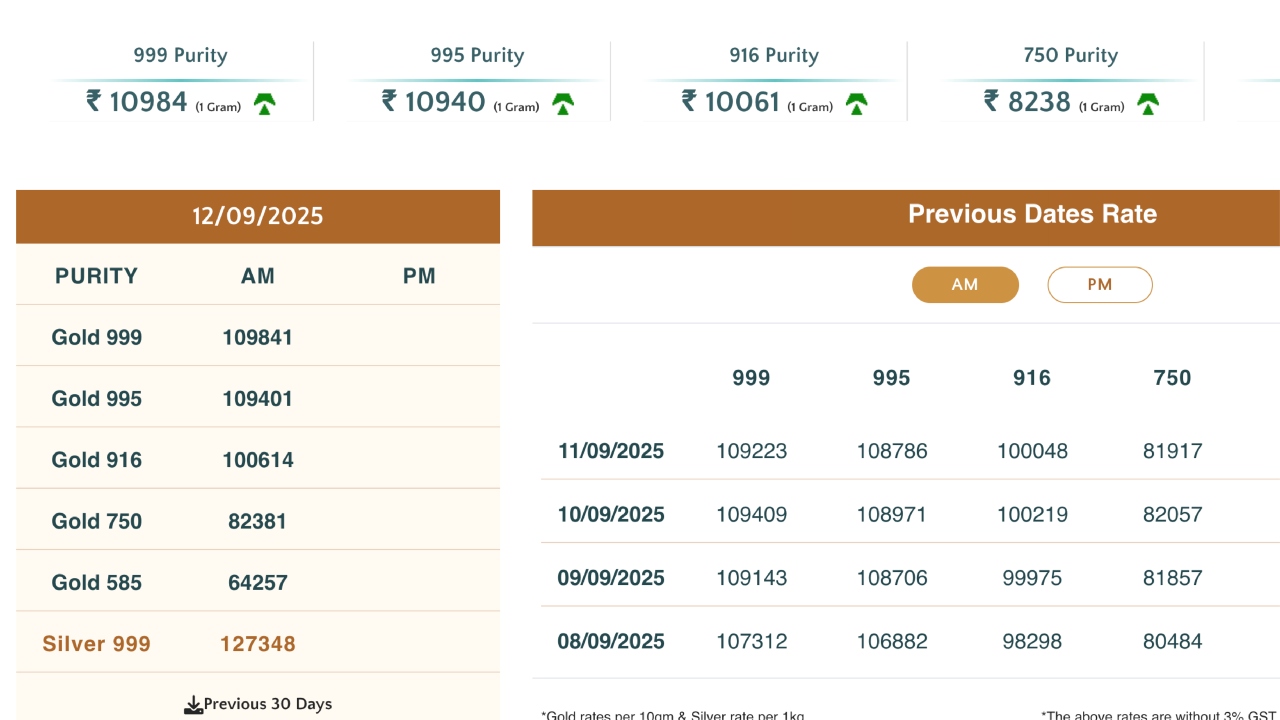Click the 995 Purity card title
Image resolution: width=1280 pixels, height=720 pixels.
[x=477, y=56]
